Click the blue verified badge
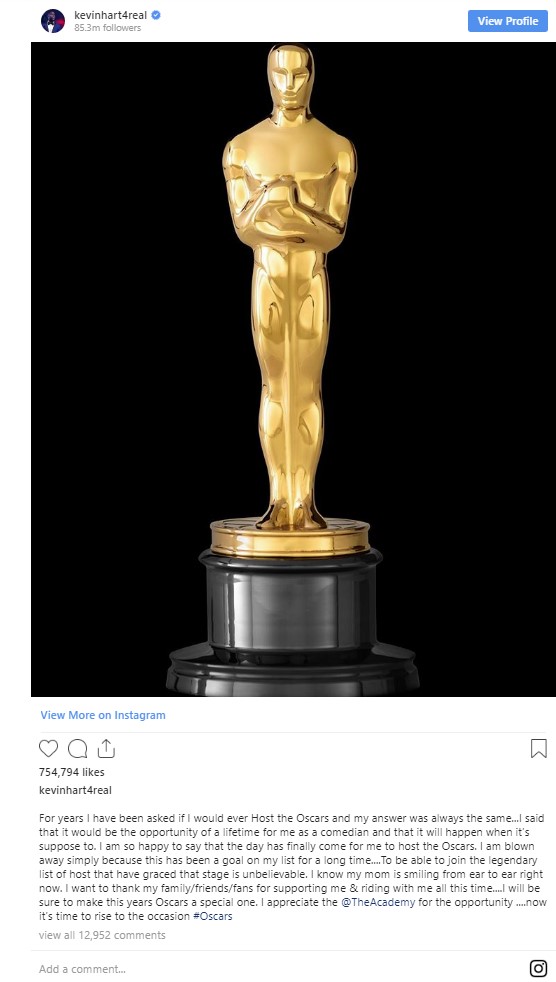This screenshot has width=556, height=982. [x=156, y=15]
